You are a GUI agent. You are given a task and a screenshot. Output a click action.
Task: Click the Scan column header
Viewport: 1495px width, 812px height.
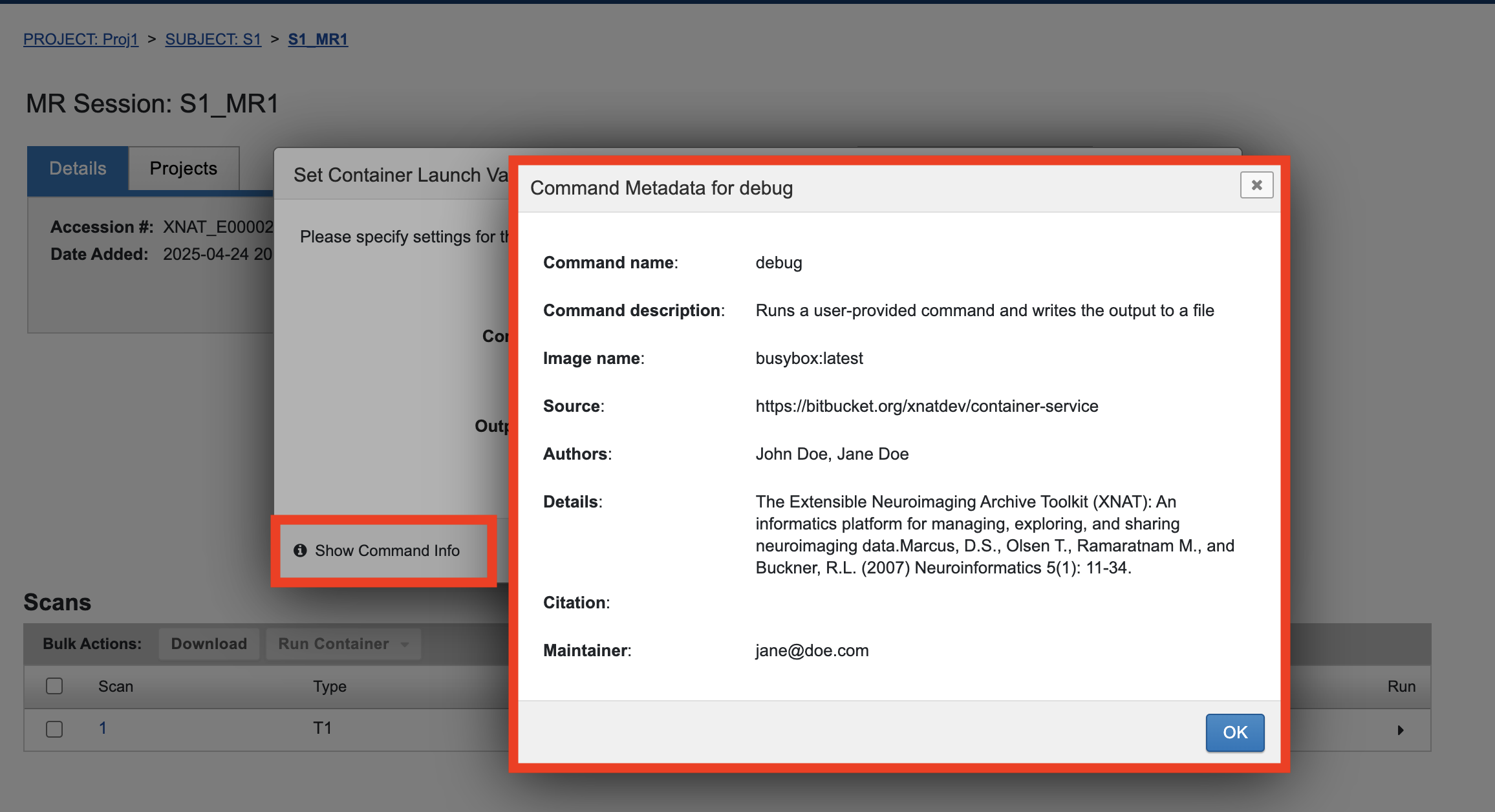coord(116,686)
